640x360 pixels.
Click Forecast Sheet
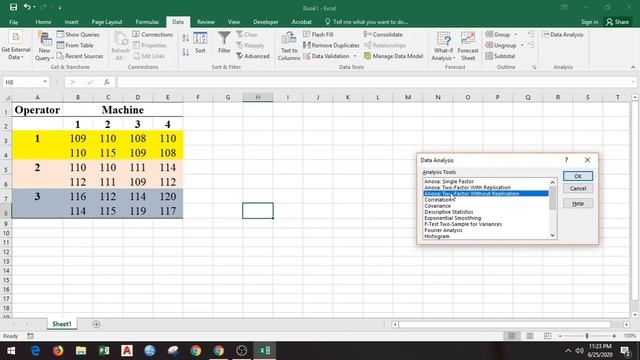(x=468, y=46)
